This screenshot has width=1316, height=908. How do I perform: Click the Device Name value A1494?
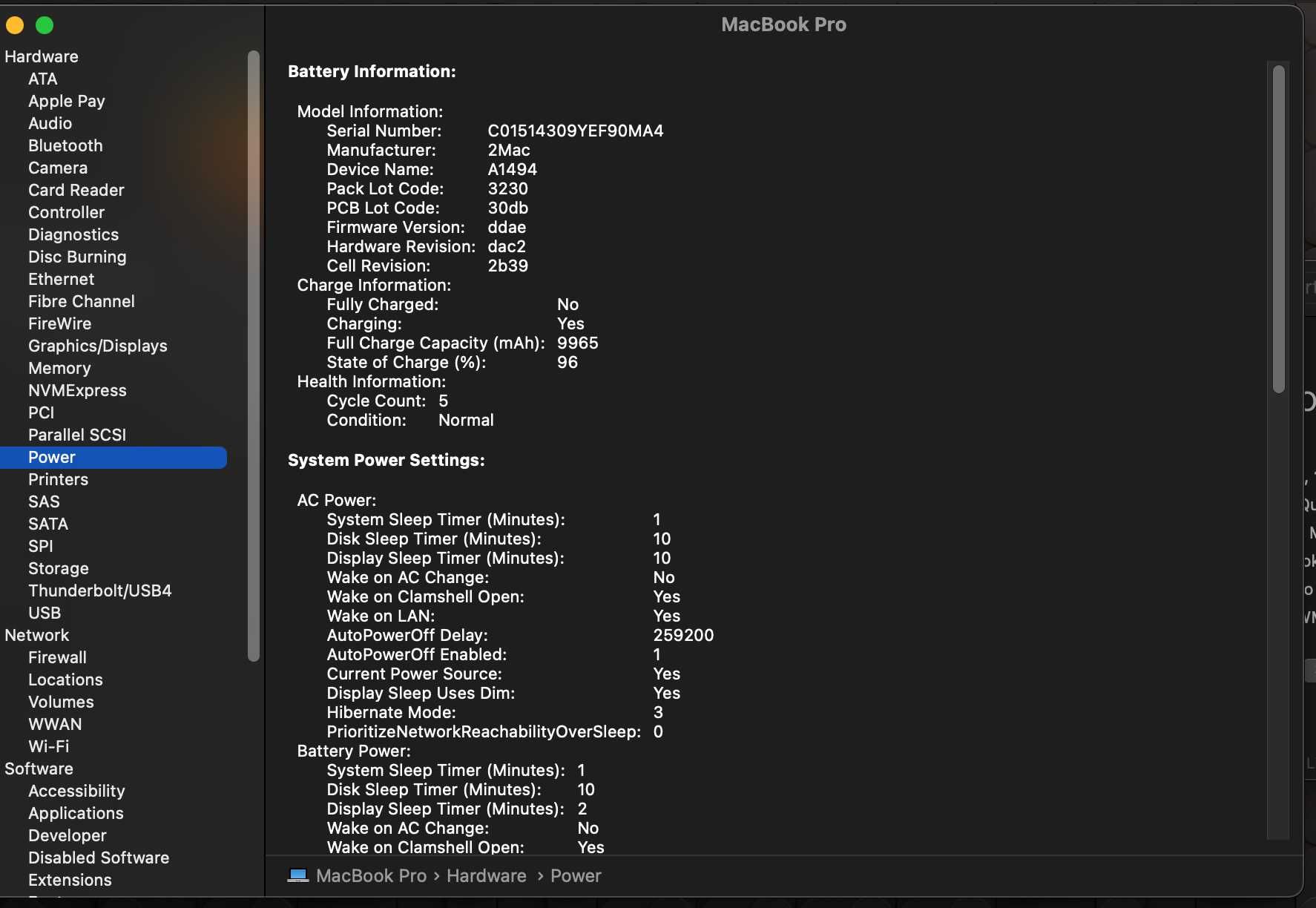click(x=513, y=169)
